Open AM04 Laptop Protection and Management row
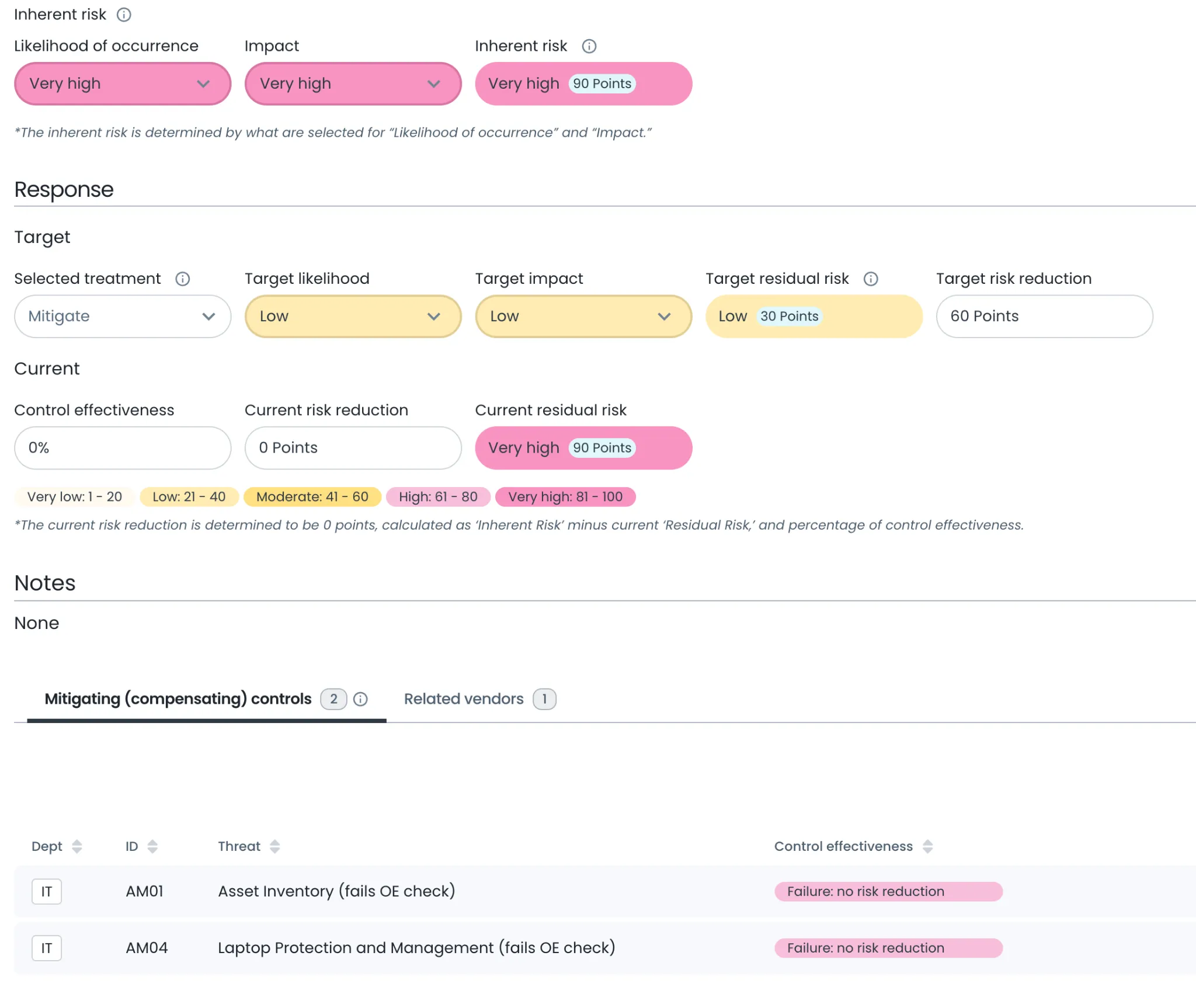 click(x=416, y=948)
